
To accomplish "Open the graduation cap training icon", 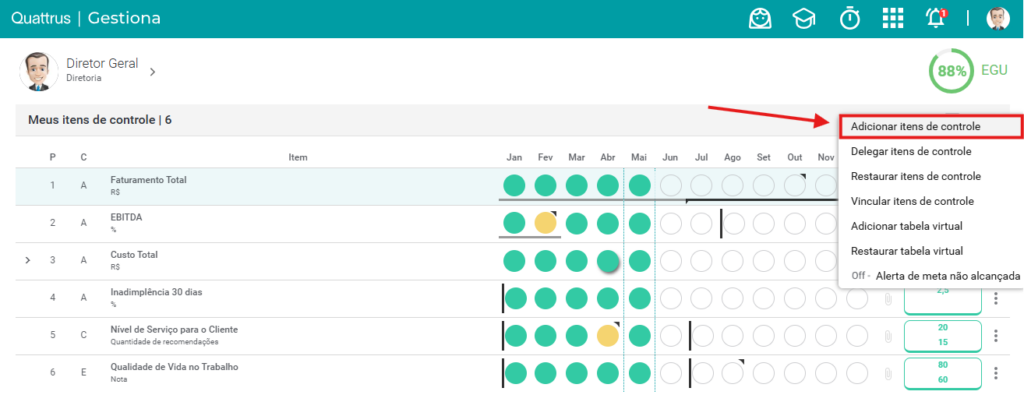I will coord(804,18).
